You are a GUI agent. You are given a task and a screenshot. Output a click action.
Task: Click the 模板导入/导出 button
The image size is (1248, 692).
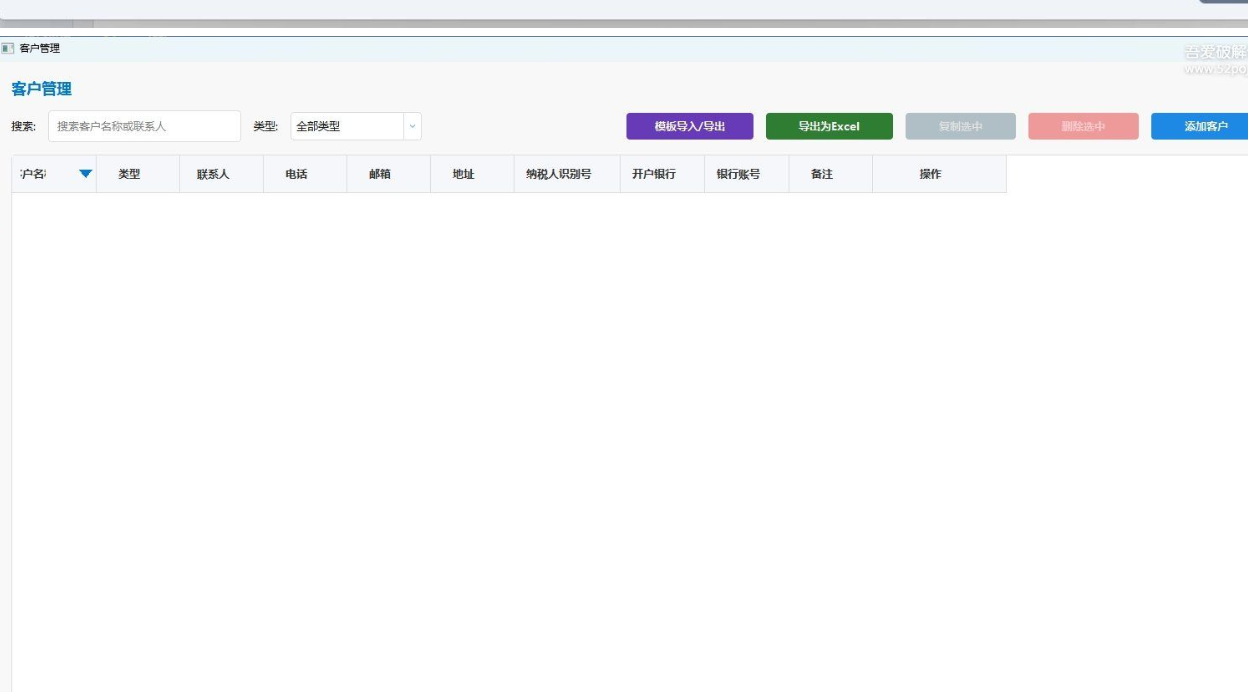coord(690,126)
